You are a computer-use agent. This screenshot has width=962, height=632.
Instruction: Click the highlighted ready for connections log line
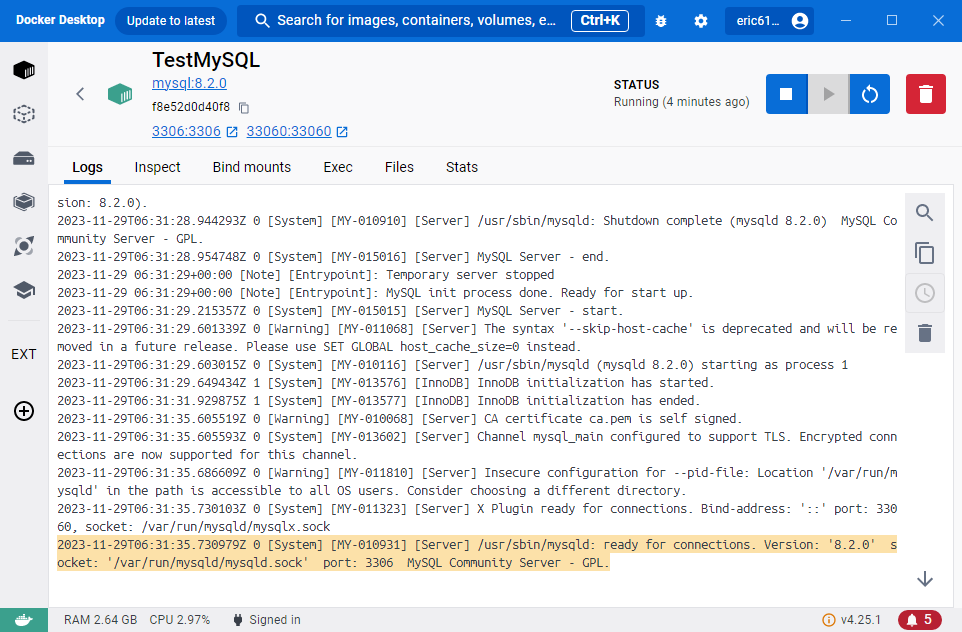tap(477, 553)
